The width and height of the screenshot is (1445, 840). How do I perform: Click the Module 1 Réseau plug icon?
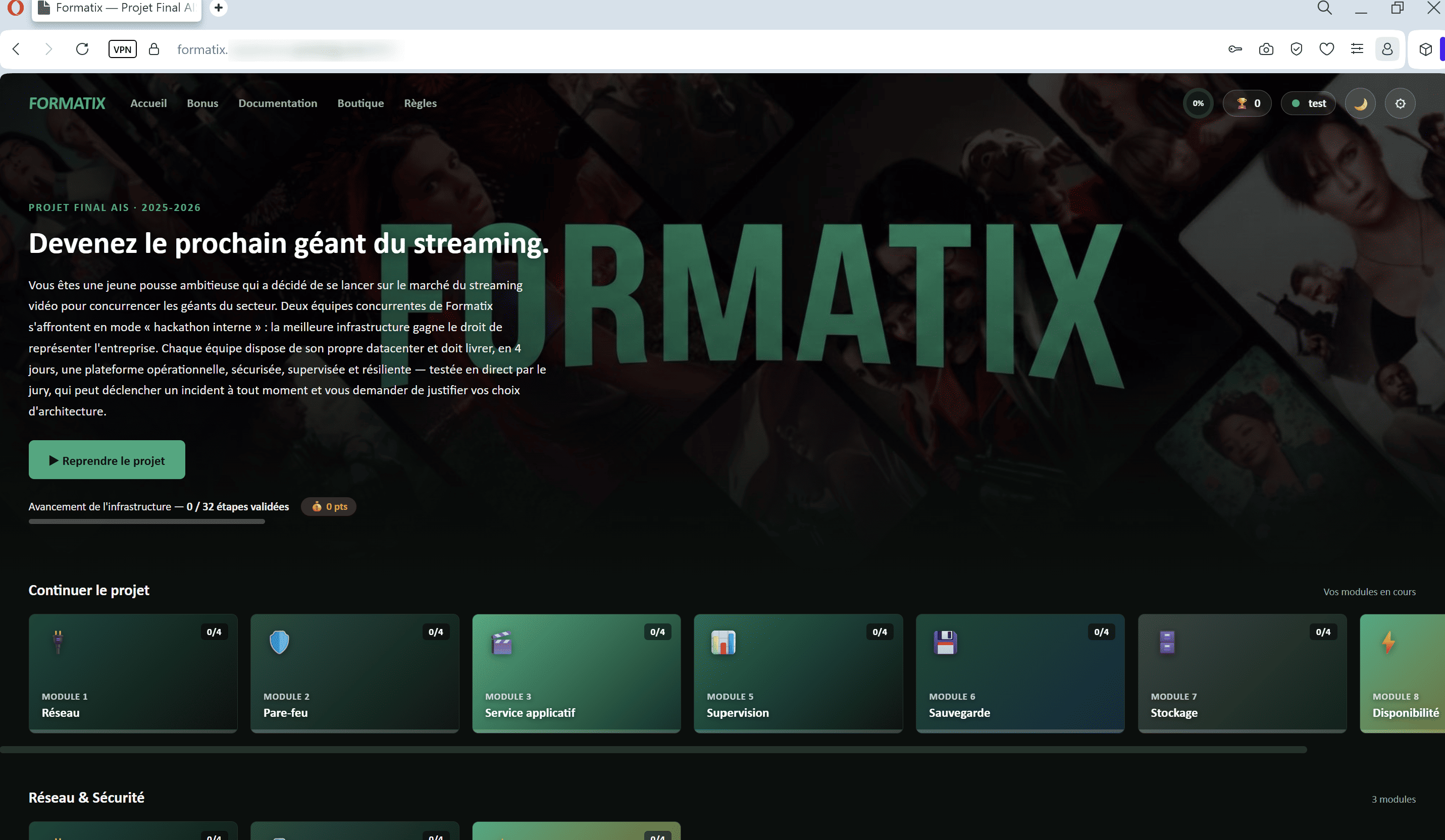pos(58,642)
